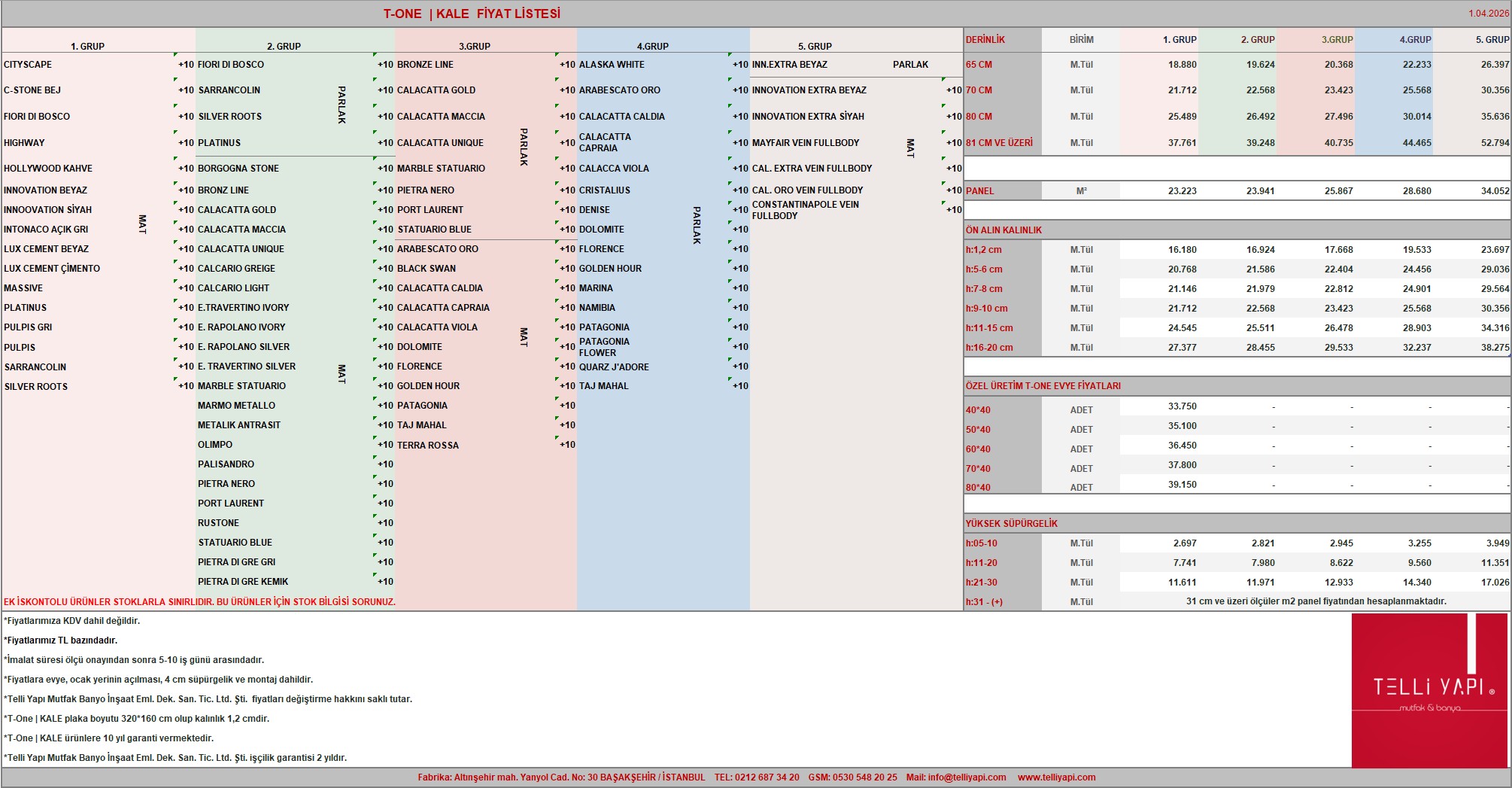Click the "MARMO METALLO" cell

pos(236,406)
